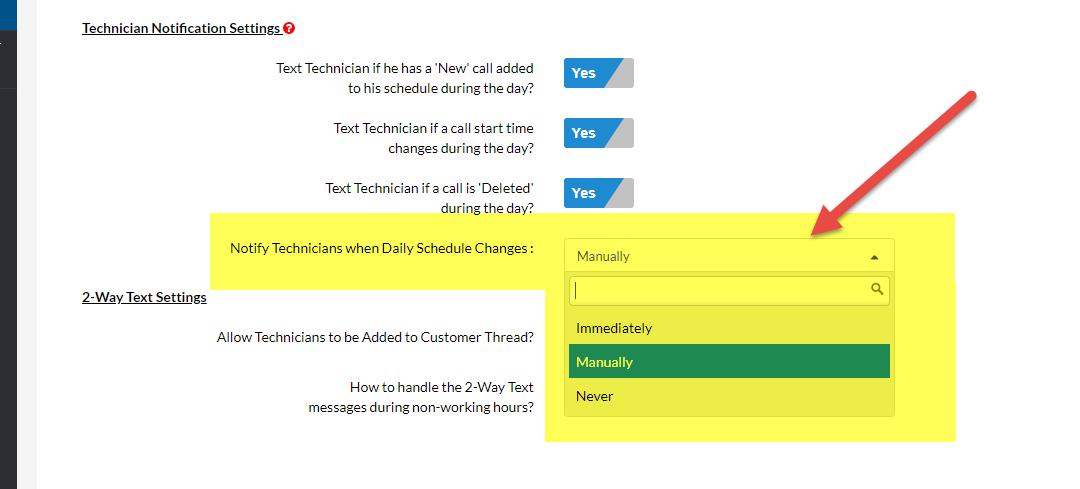
Task: Disable text for call start time changes
Action: [598, 133]
